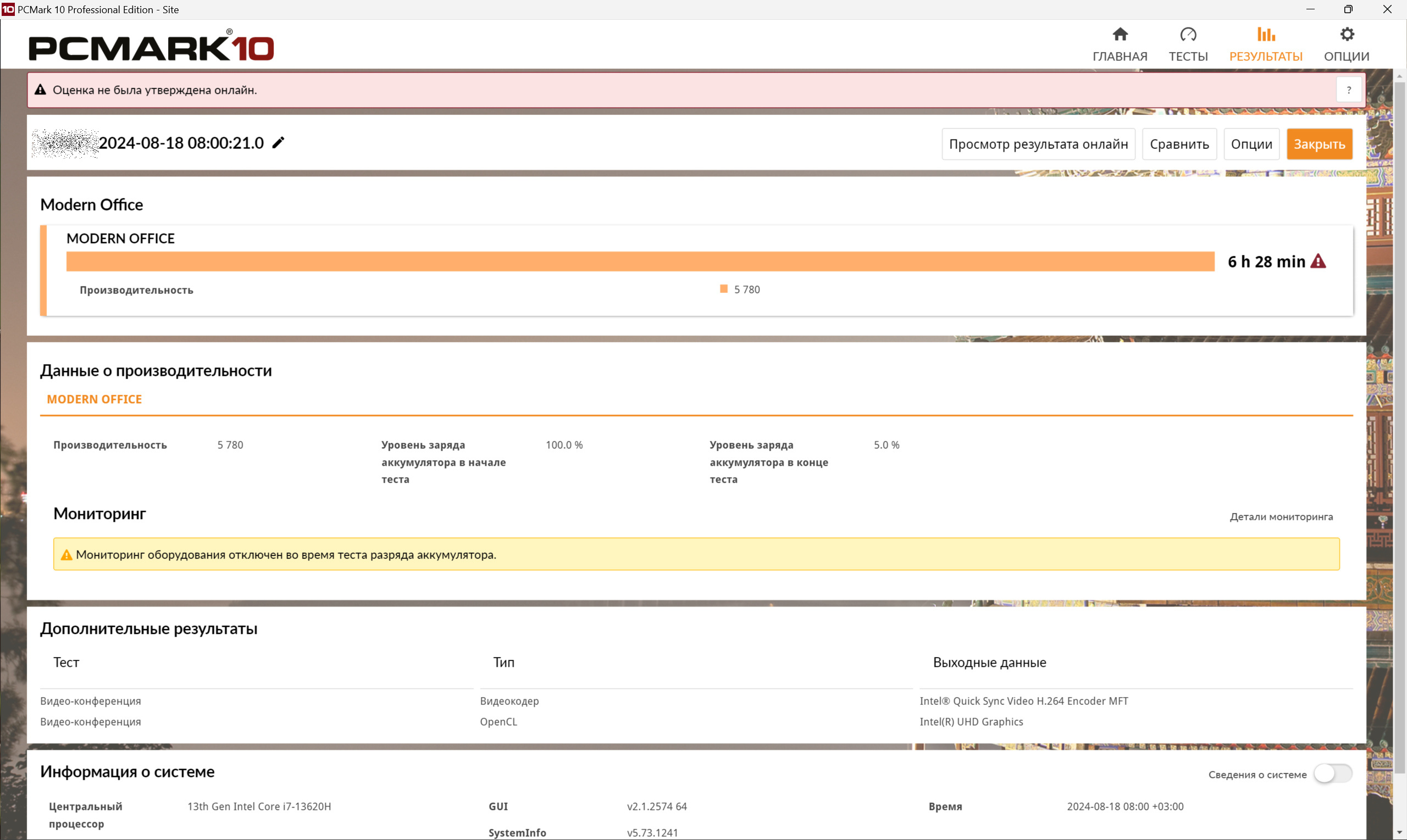Click the pencil icon to rename result
Image resolution: width=1407 pixels, height=840 pixels.
(278, 143)
